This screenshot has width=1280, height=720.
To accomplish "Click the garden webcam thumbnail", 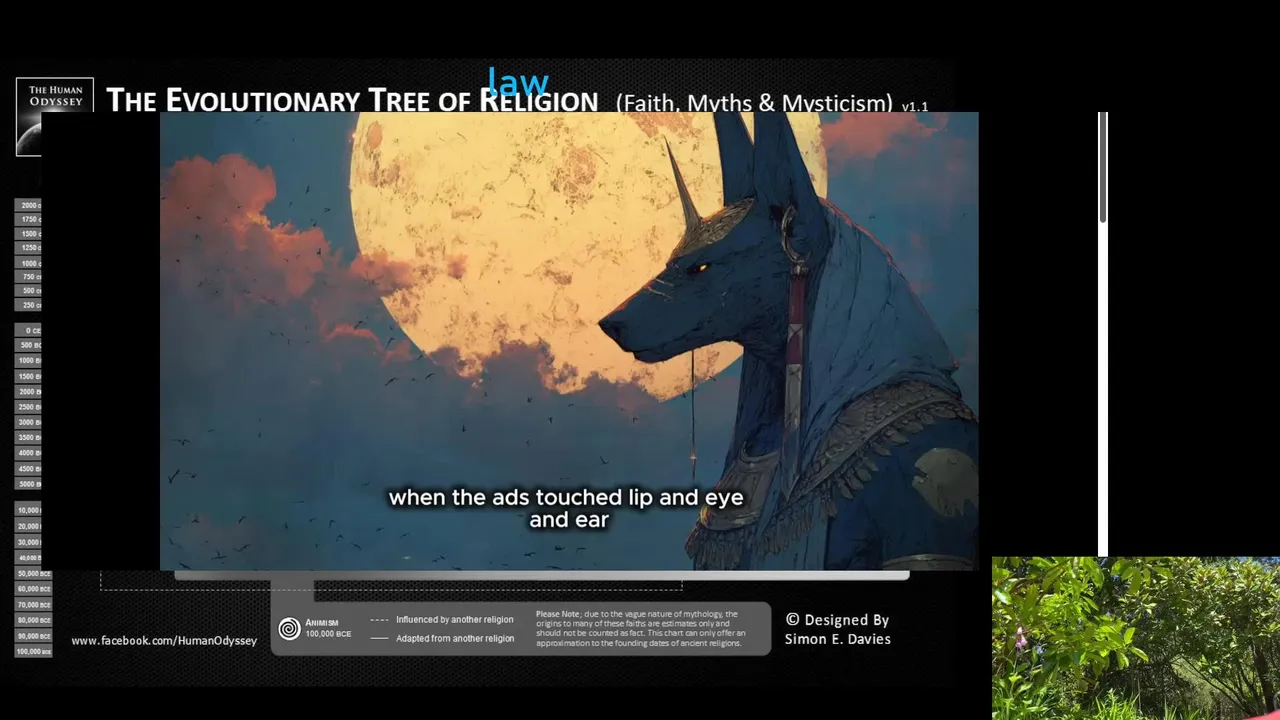I will coord(1136,638).
